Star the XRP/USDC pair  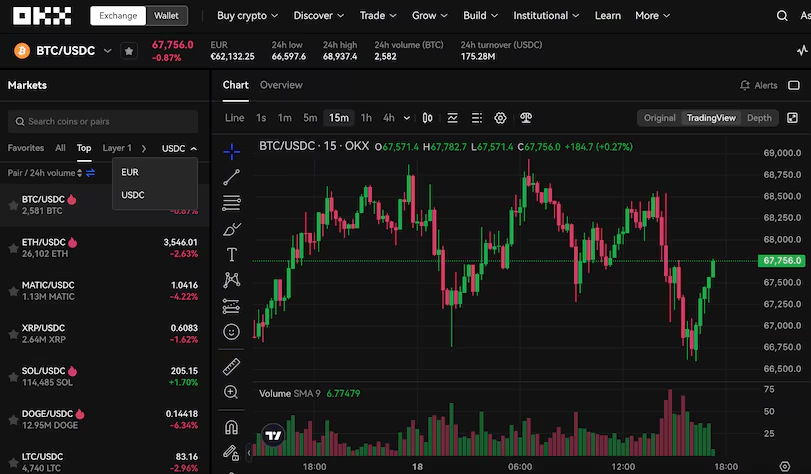point(13,334)
